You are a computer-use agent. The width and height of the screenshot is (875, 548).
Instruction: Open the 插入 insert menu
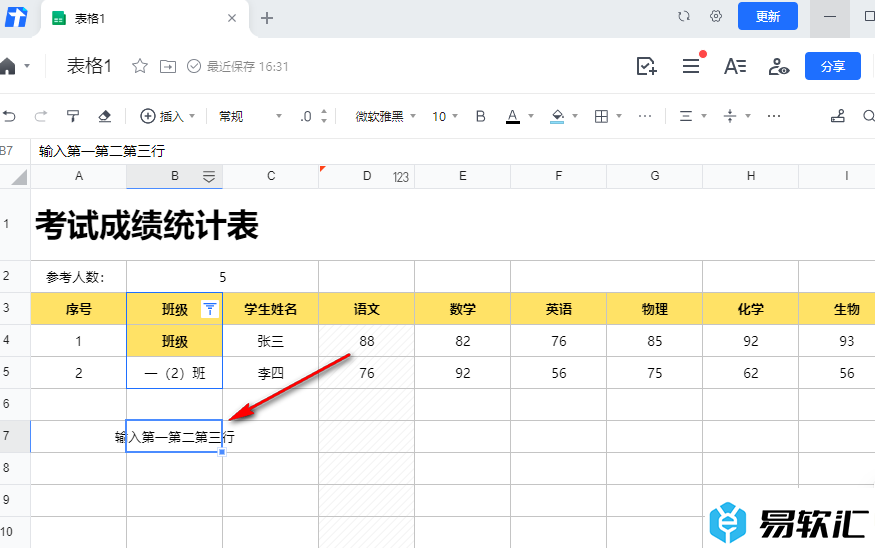click(x=167, y=116)
